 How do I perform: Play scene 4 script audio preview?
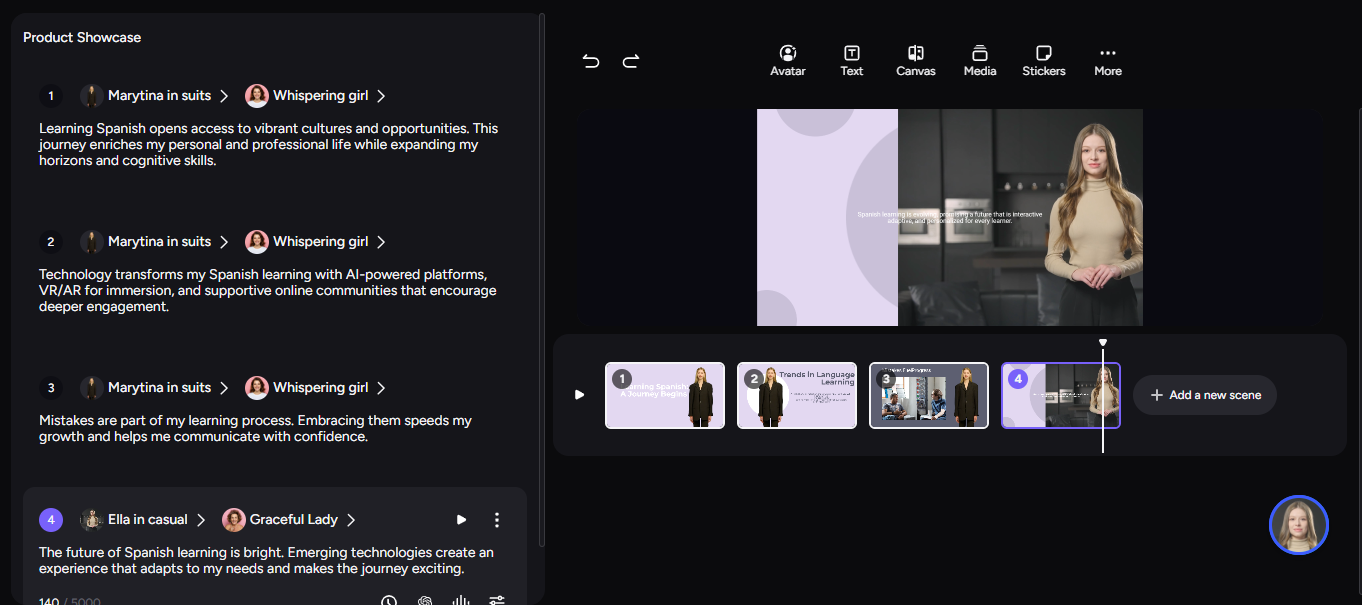[461, 520]
